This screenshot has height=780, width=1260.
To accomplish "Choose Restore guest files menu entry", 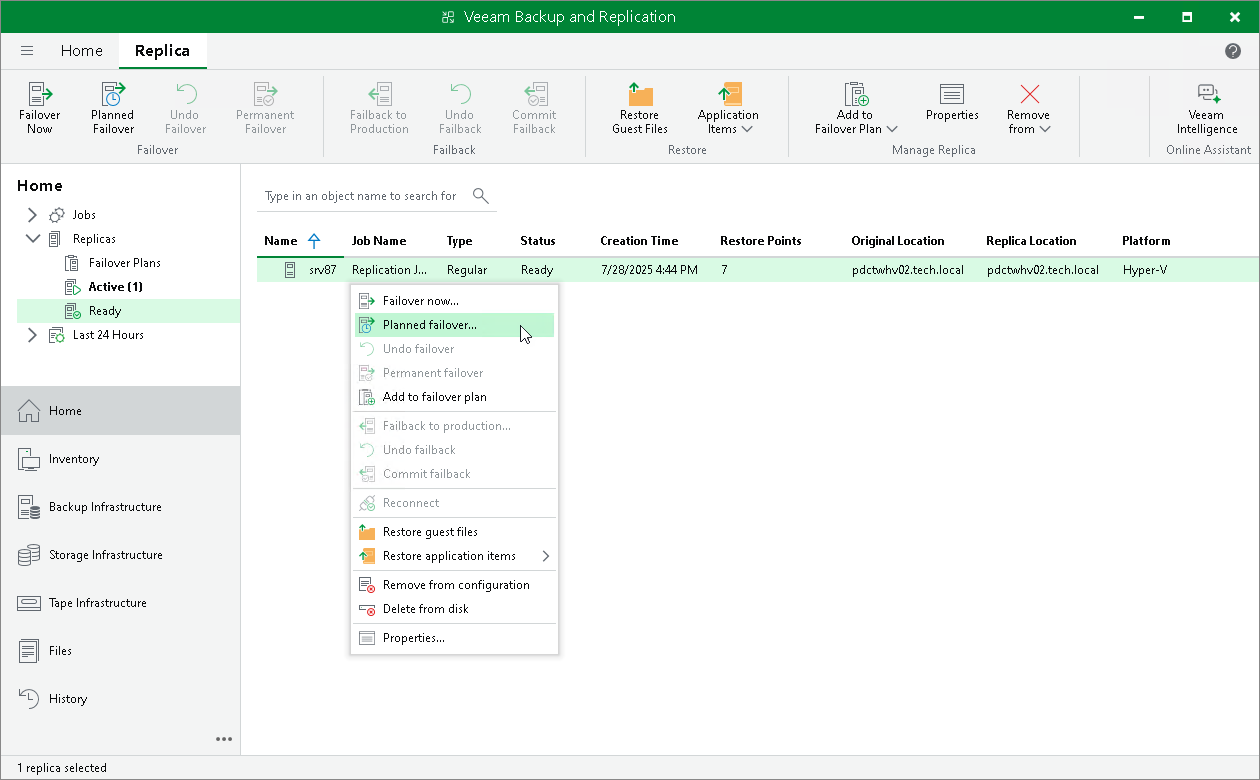I will (454, 532).
